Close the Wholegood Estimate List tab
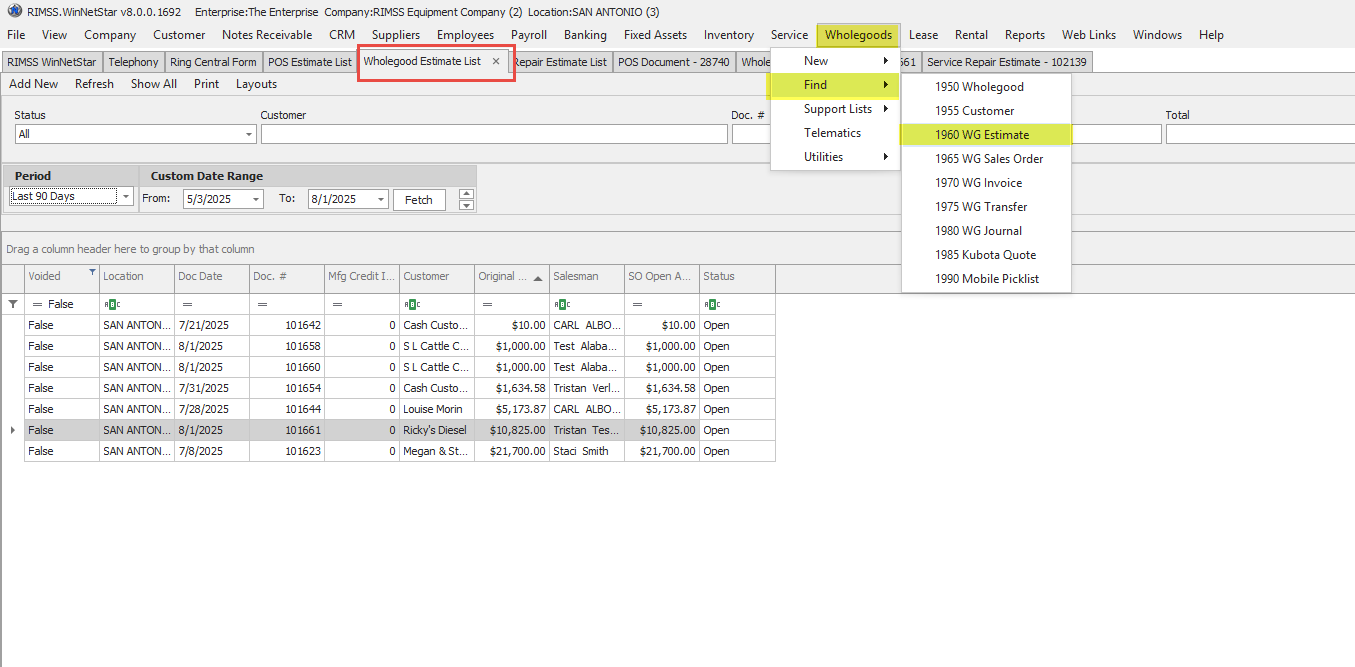The height and width of the screenshot is (667, 1355). [x=496, y=61]
